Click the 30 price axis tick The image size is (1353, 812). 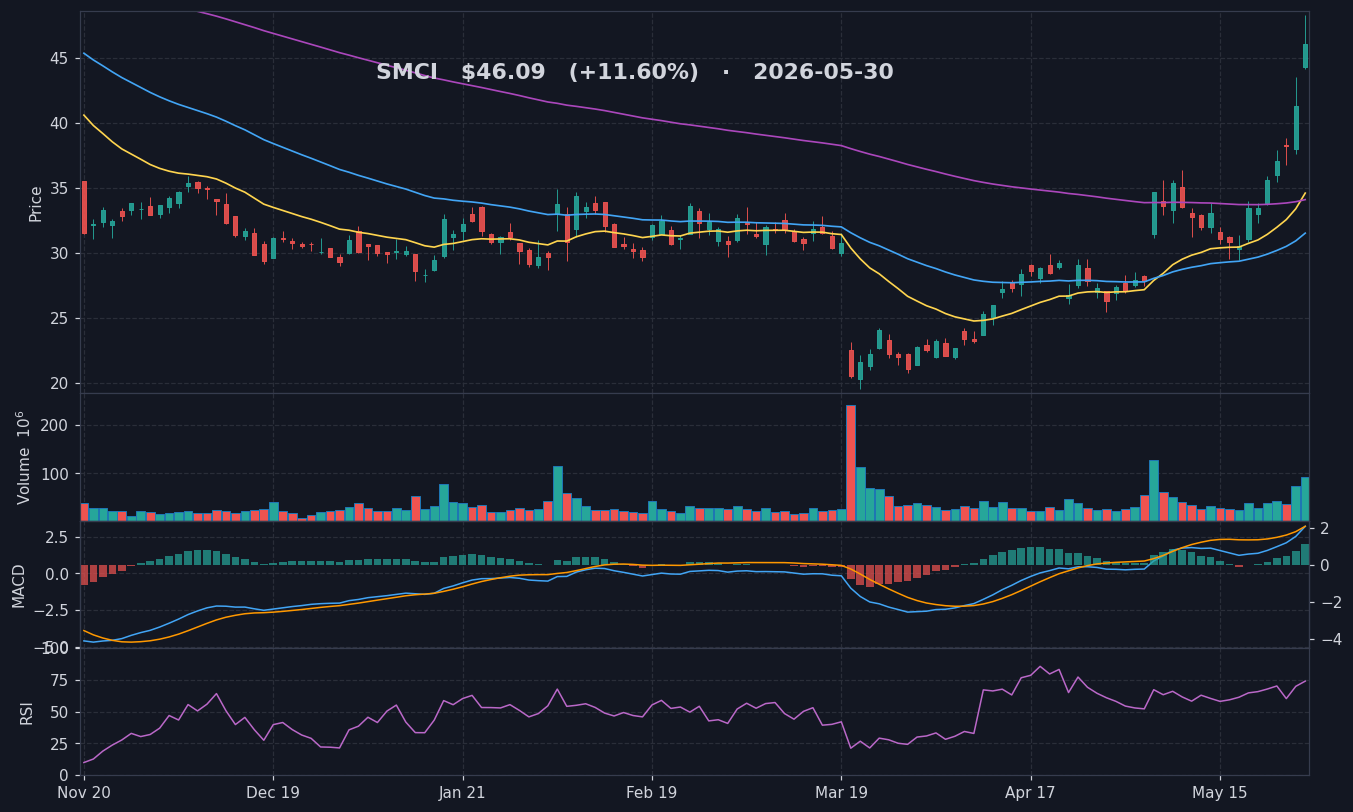[58, 253]
